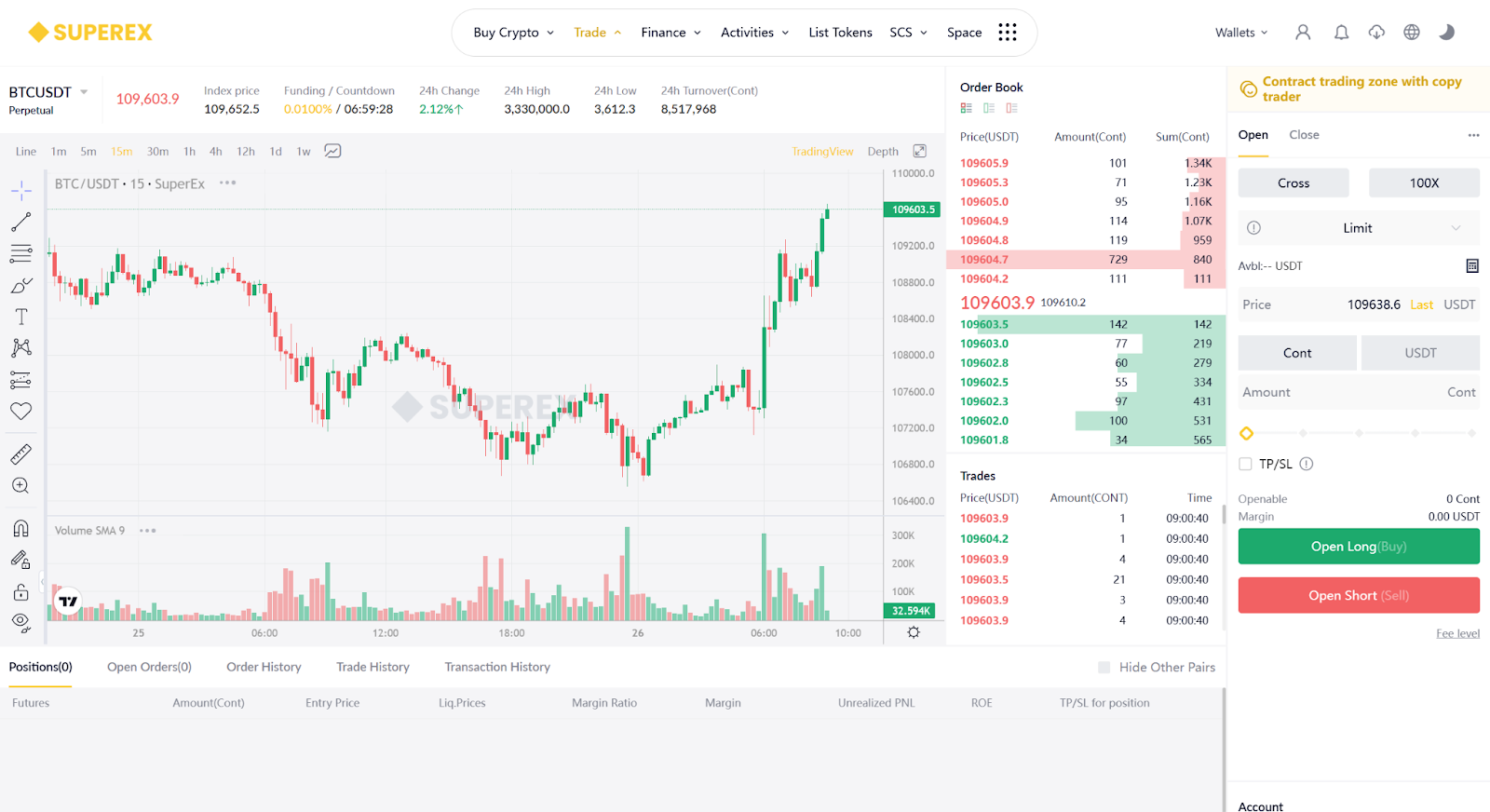Toggle stay in drawing mode

point(21,560)
